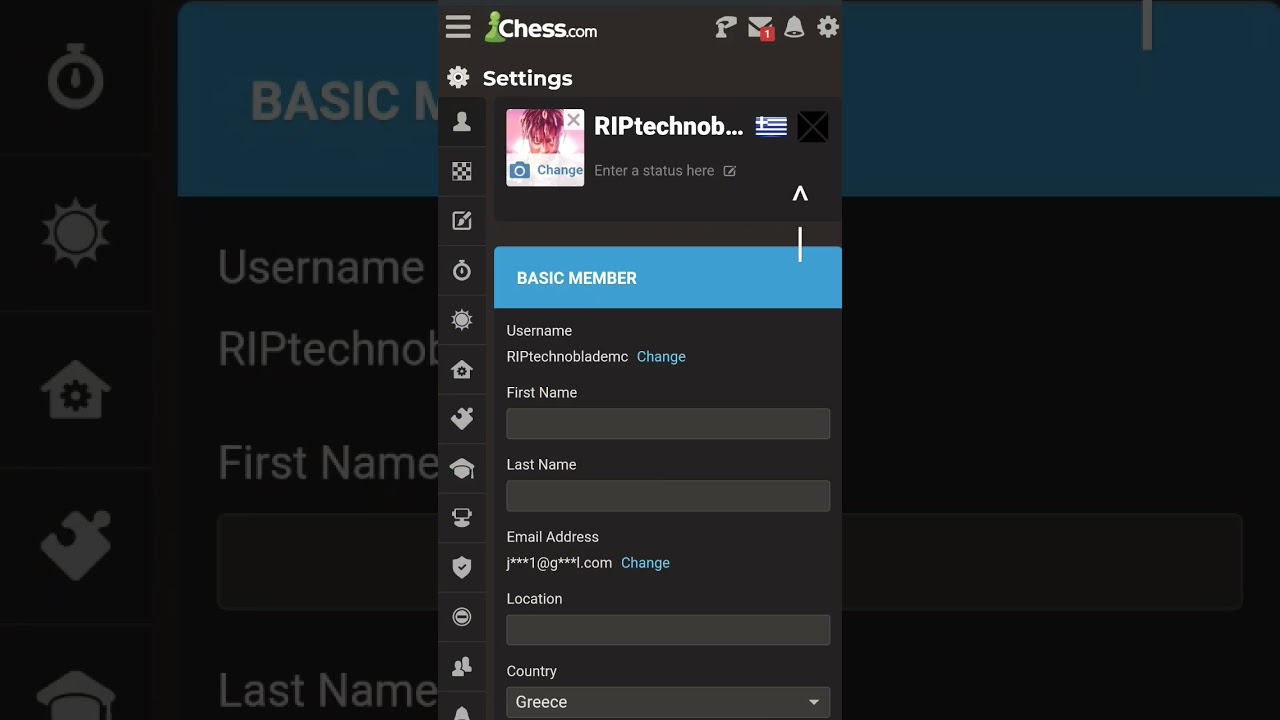Focus the Last Name input field
The height and width of the screenshot is (720, 1280).
point(668,496)
